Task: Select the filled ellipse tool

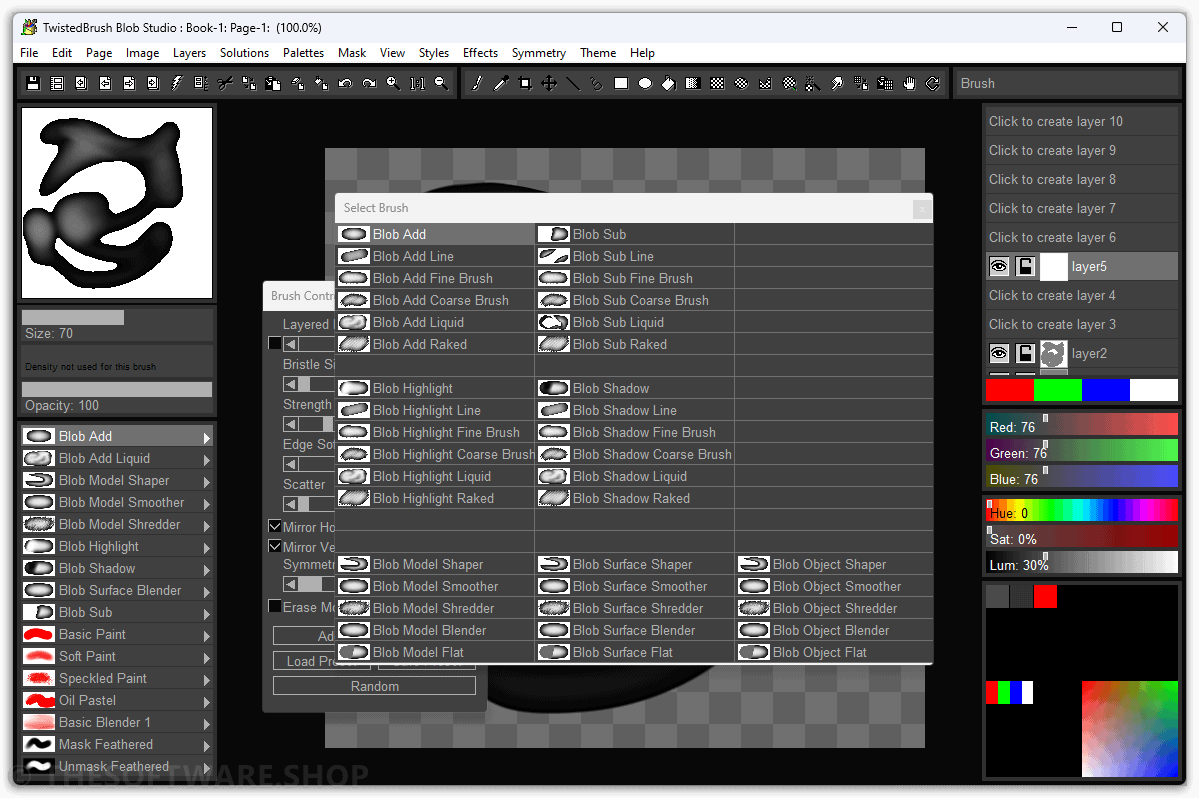Action: (x=645, y=83)
